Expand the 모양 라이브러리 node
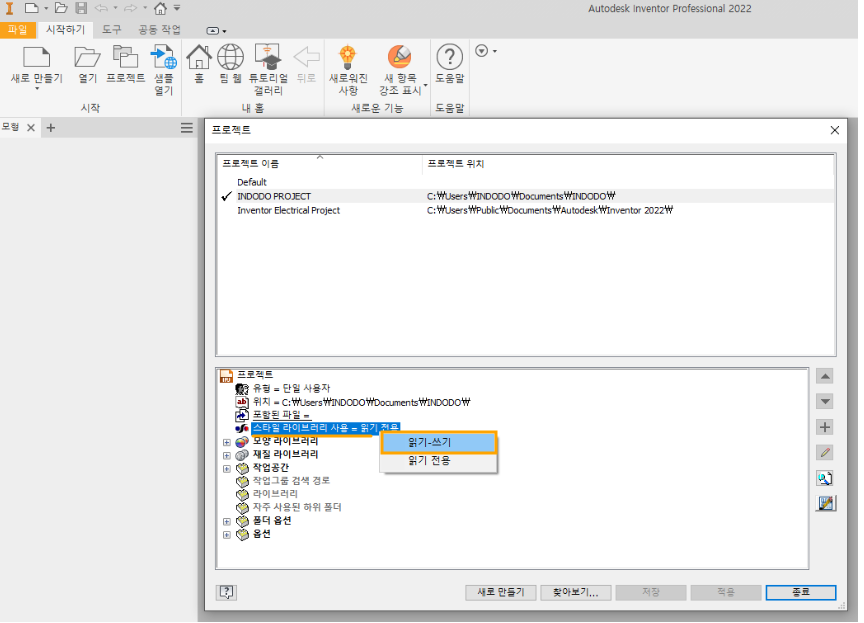The height and width of the screenshot is (623, 864). pyautogui.click(x=226, y=442)
